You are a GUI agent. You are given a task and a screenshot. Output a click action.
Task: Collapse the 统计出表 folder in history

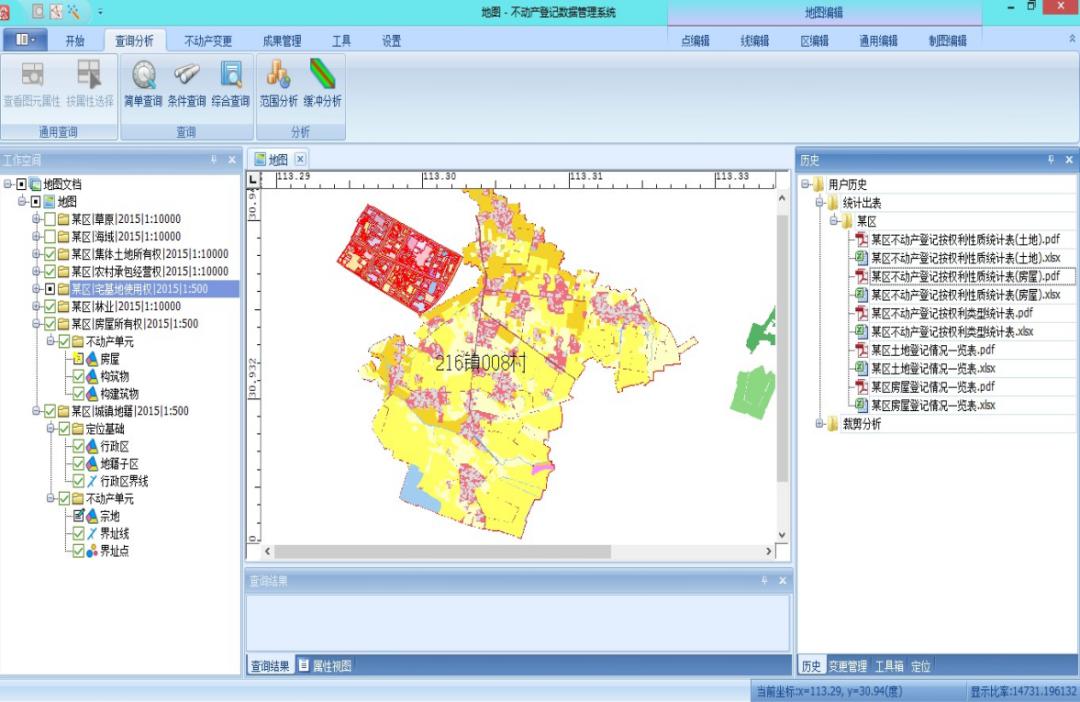tap(819, 203)
